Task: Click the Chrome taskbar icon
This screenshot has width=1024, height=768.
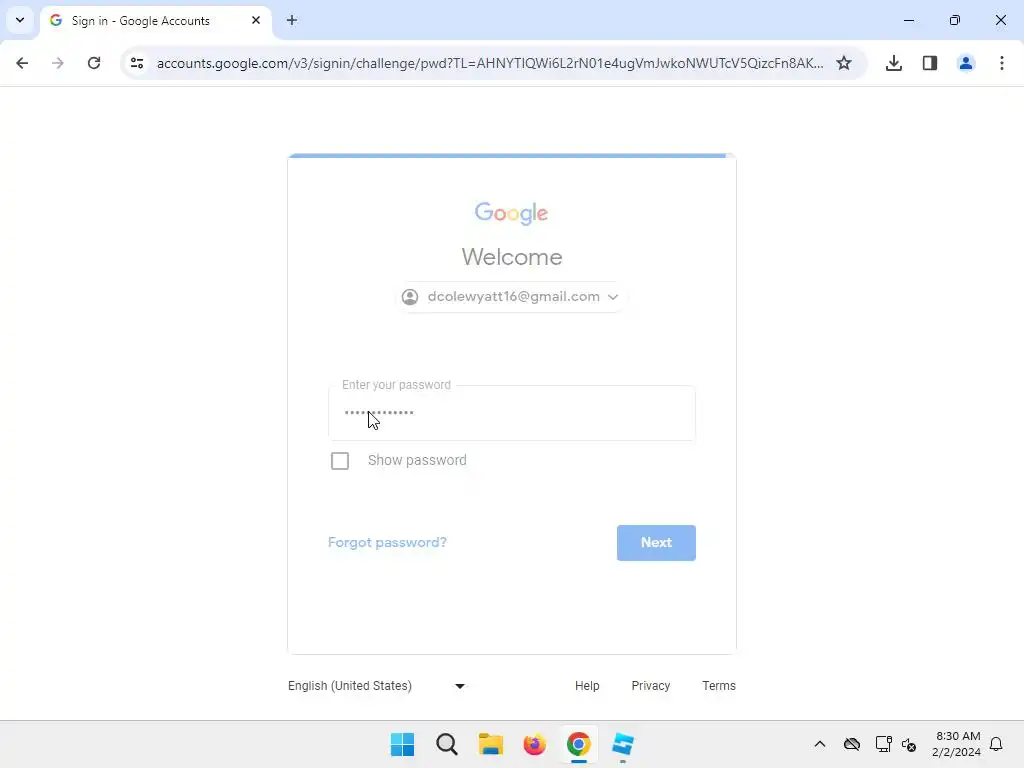Action: (x=579, y=744)
